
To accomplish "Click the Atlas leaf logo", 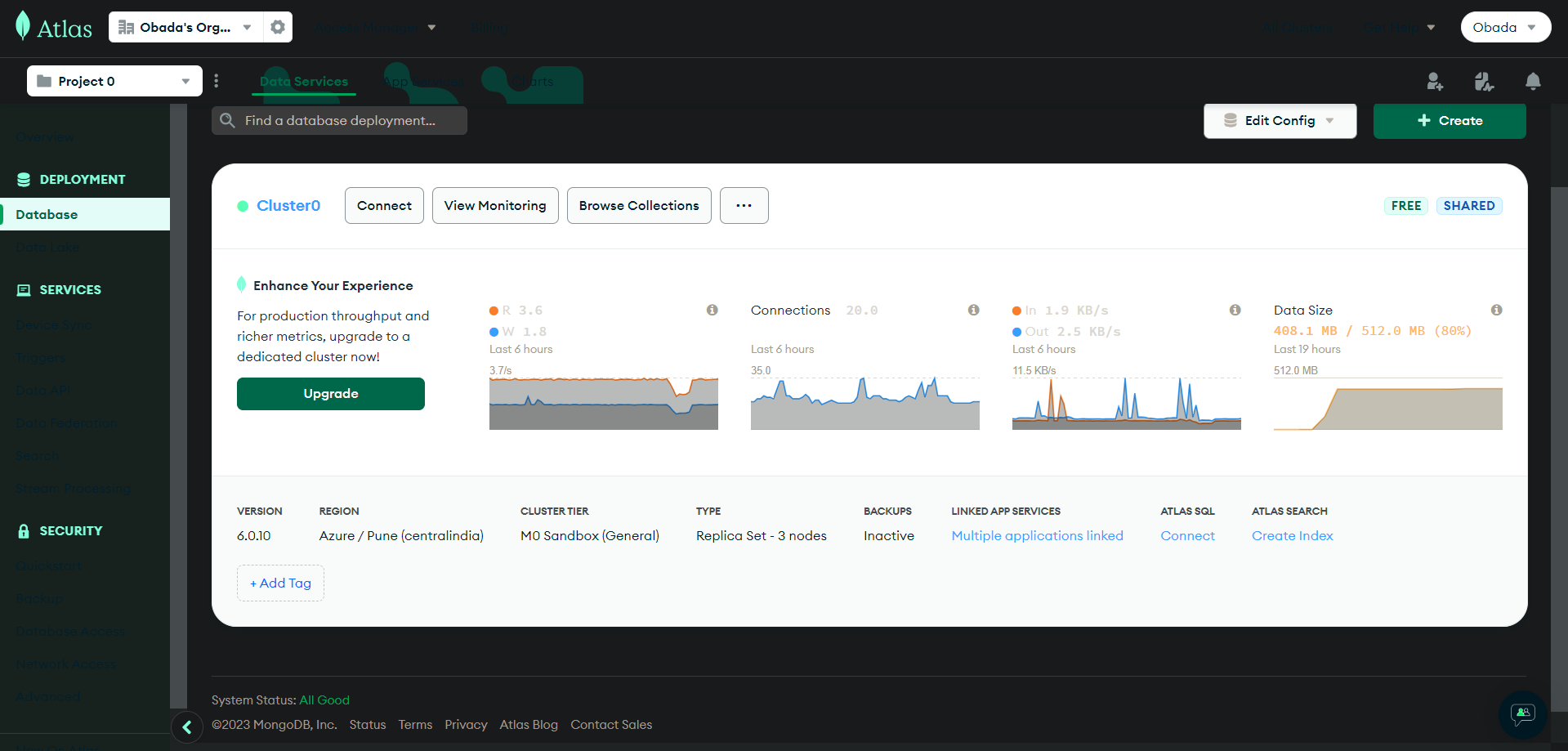I will [23, 26].
